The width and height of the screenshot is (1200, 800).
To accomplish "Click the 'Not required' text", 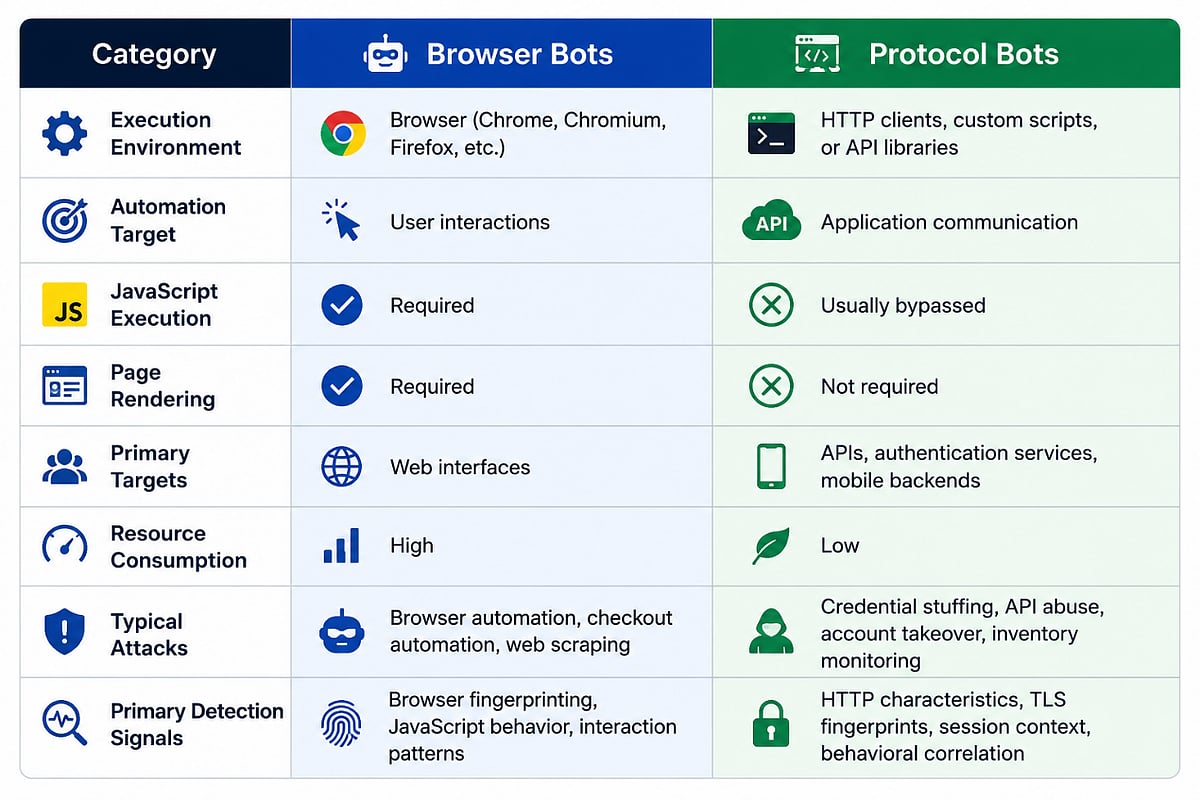I will (x=879, y=386).
